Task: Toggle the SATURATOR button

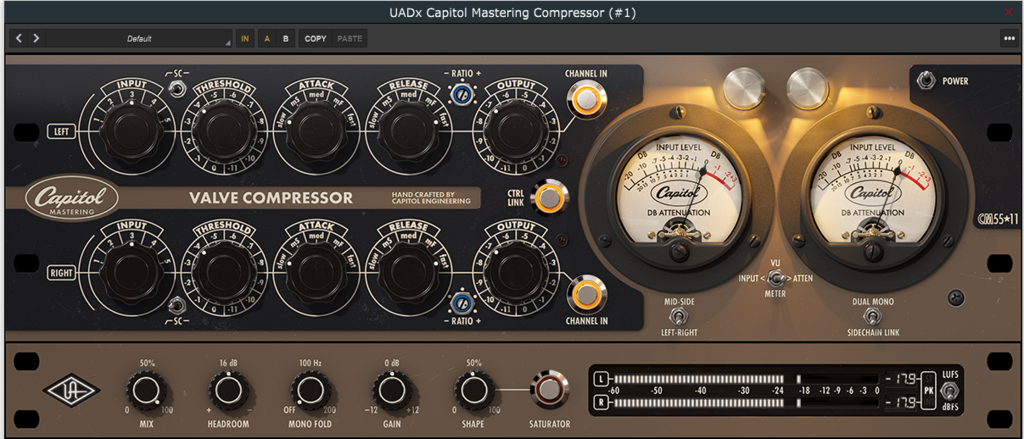Action: [x=549, y=390]
